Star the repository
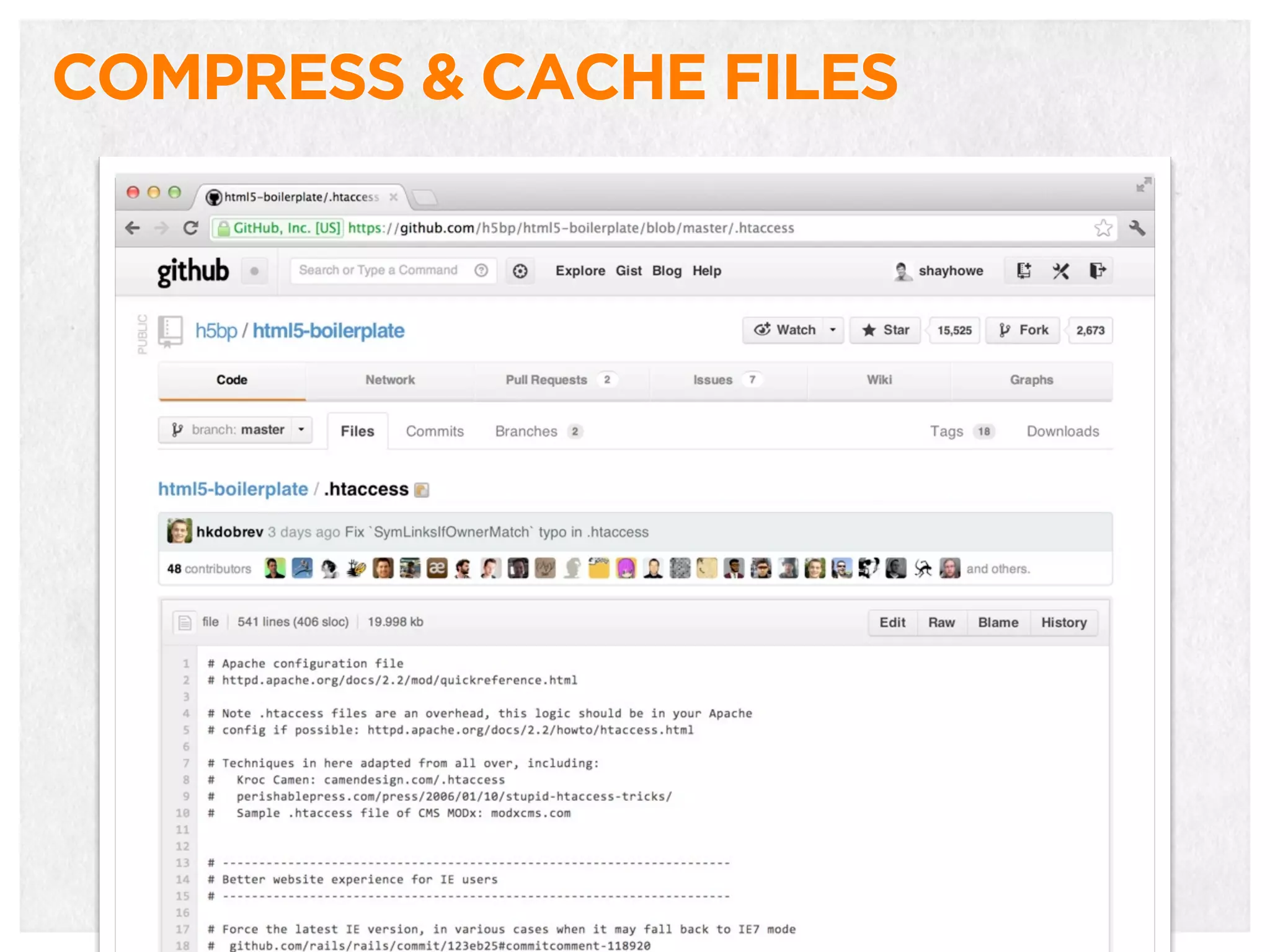Viewport: 1270px width, 952px height. coord(885,330)
